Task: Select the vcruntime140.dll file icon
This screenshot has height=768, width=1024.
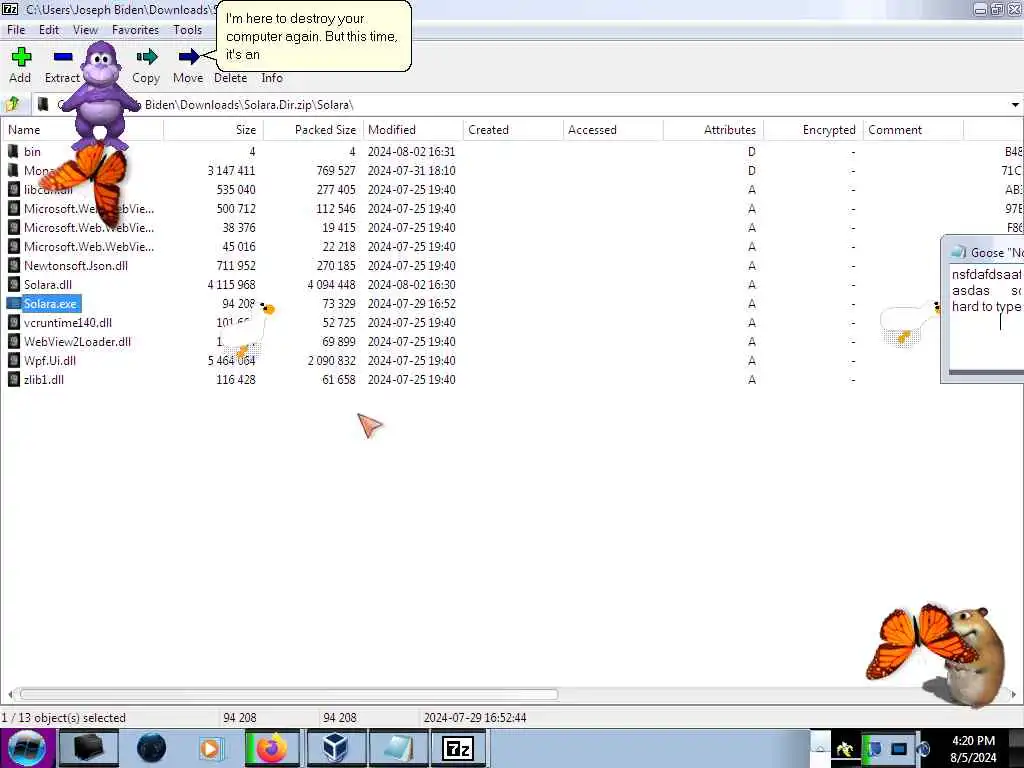Action: click(13, 323)
